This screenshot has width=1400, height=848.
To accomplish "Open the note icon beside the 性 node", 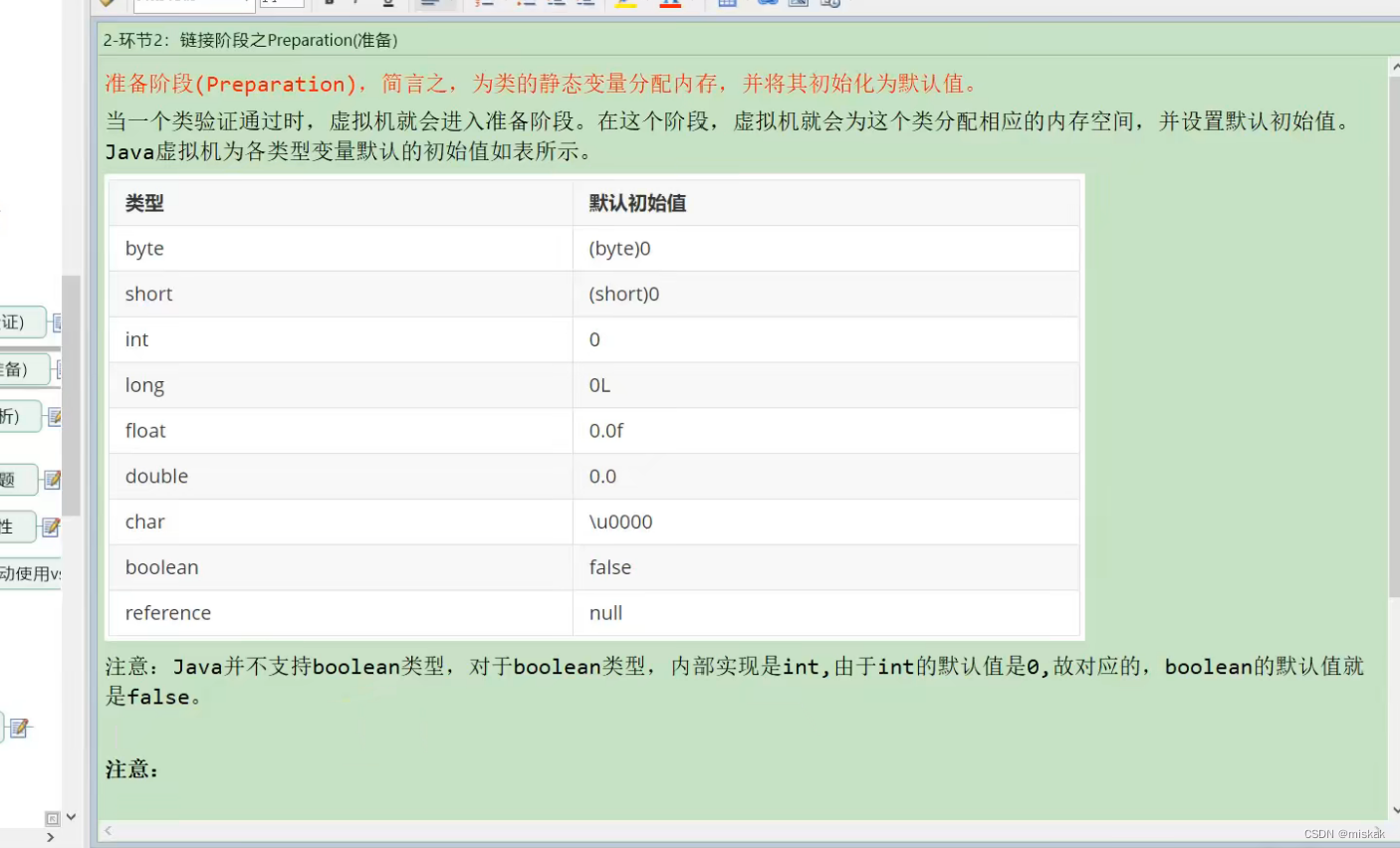I will [51, 528].
